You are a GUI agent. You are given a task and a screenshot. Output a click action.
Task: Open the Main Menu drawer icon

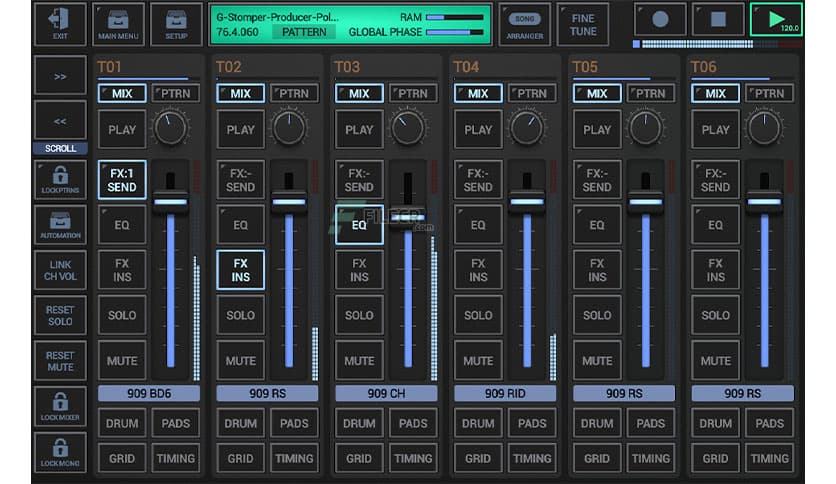pos(118,23)
